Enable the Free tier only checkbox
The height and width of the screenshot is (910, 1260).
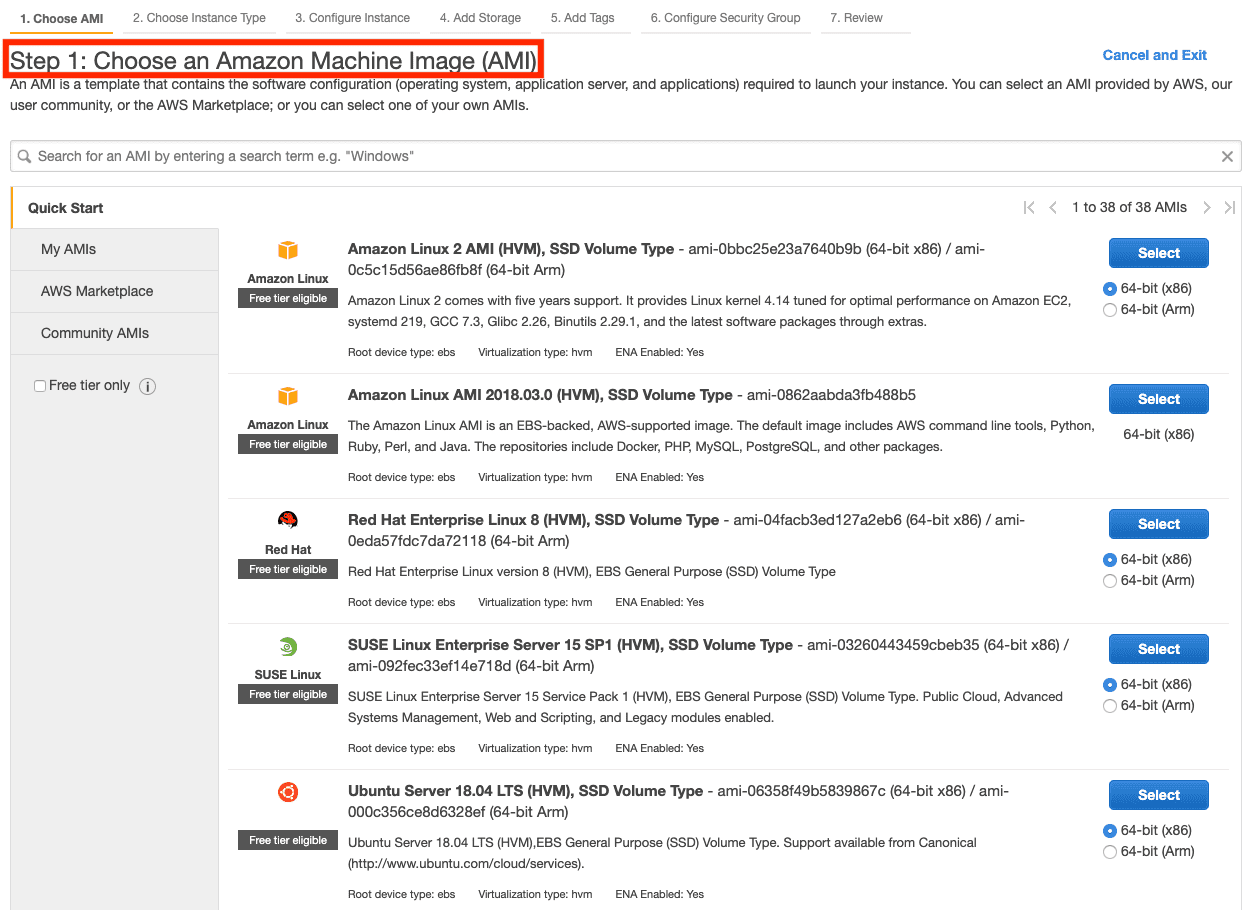tap(40, 386)
